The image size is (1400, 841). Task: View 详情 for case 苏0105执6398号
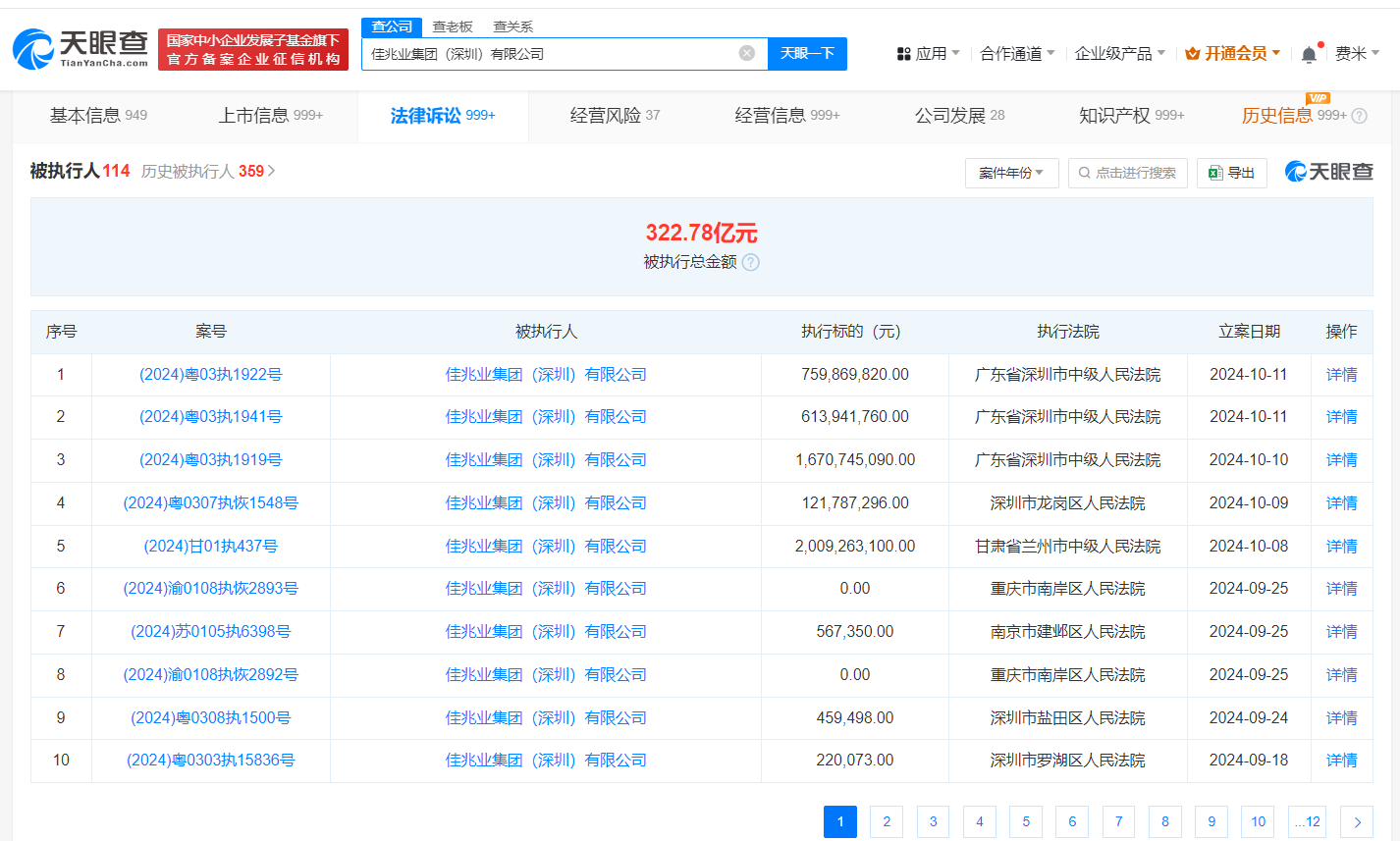click(x=1341, y=632)
